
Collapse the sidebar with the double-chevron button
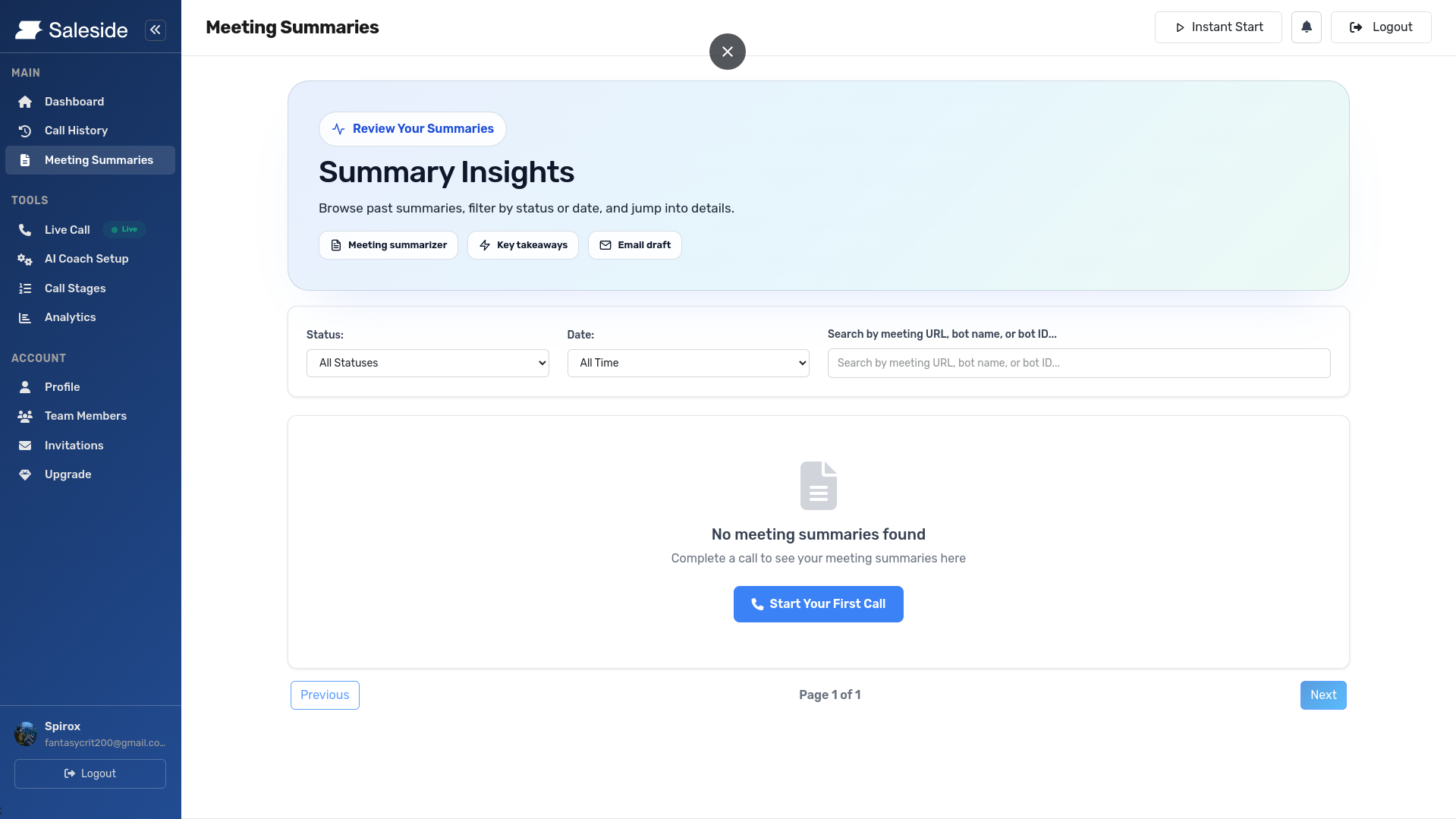tap(156, 30)
